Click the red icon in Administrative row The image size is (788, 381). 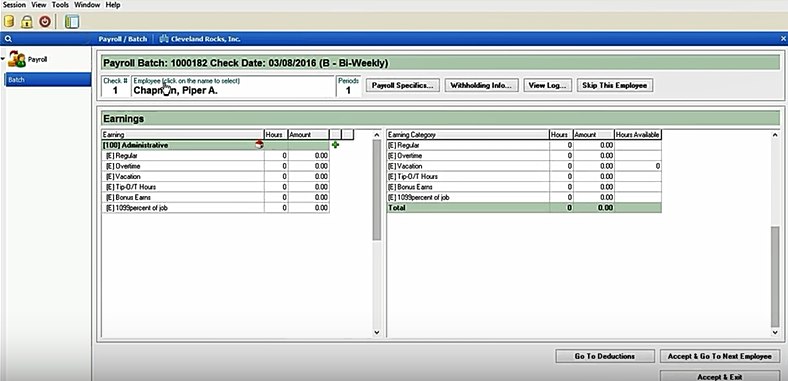(259, 145)
